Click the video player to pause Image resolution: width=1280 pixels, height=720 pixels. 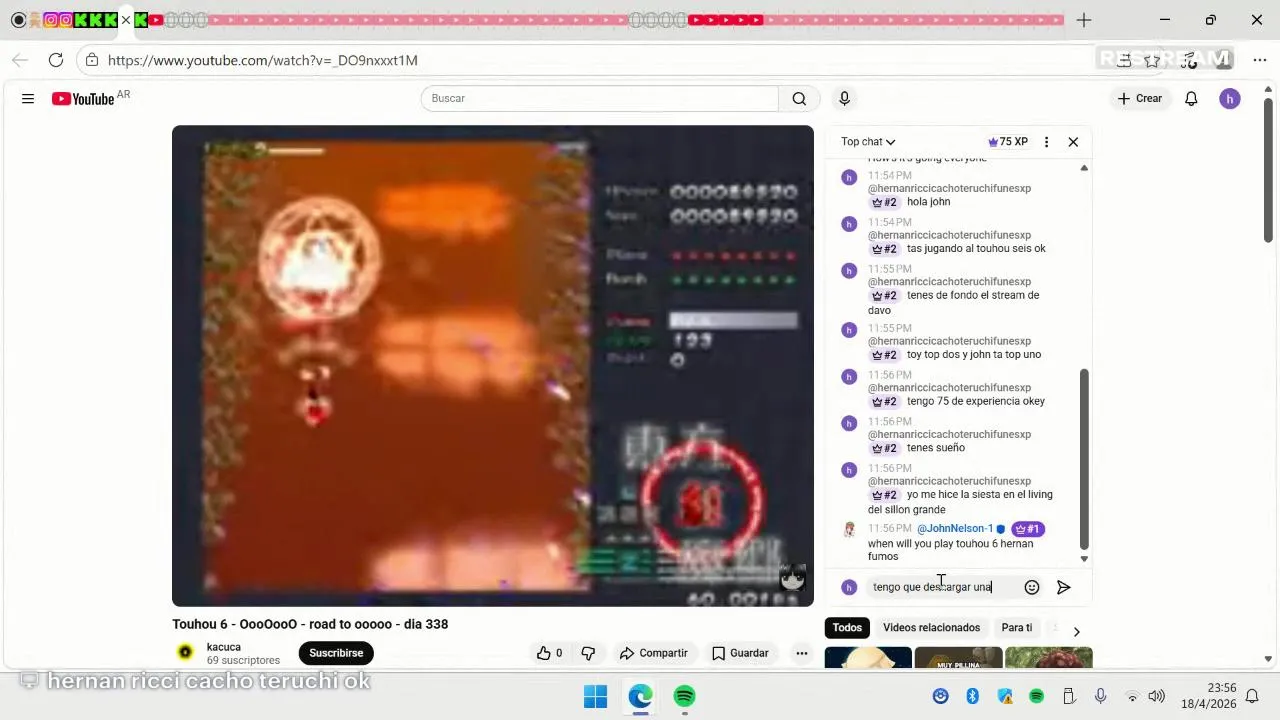point(493,366)
